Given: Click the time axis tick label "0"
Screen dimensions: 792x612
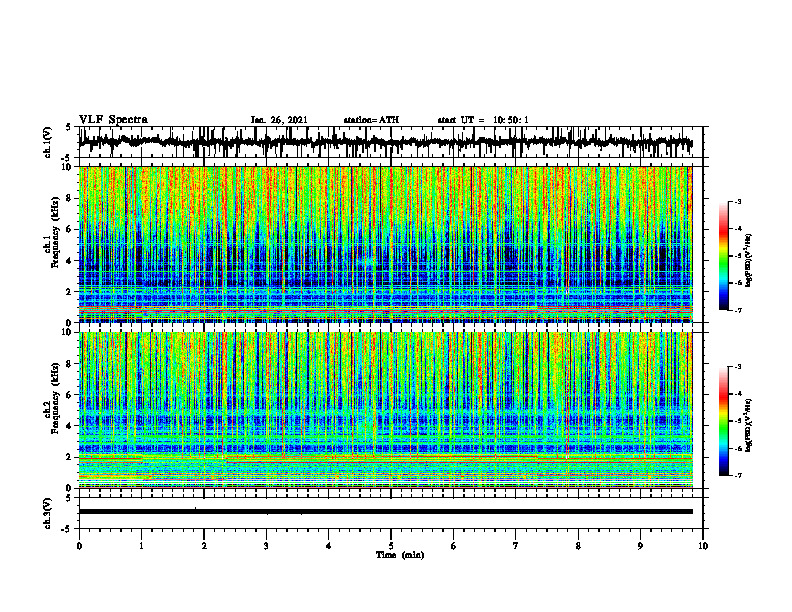Looking at the screenshot, I should click(79, 546).
